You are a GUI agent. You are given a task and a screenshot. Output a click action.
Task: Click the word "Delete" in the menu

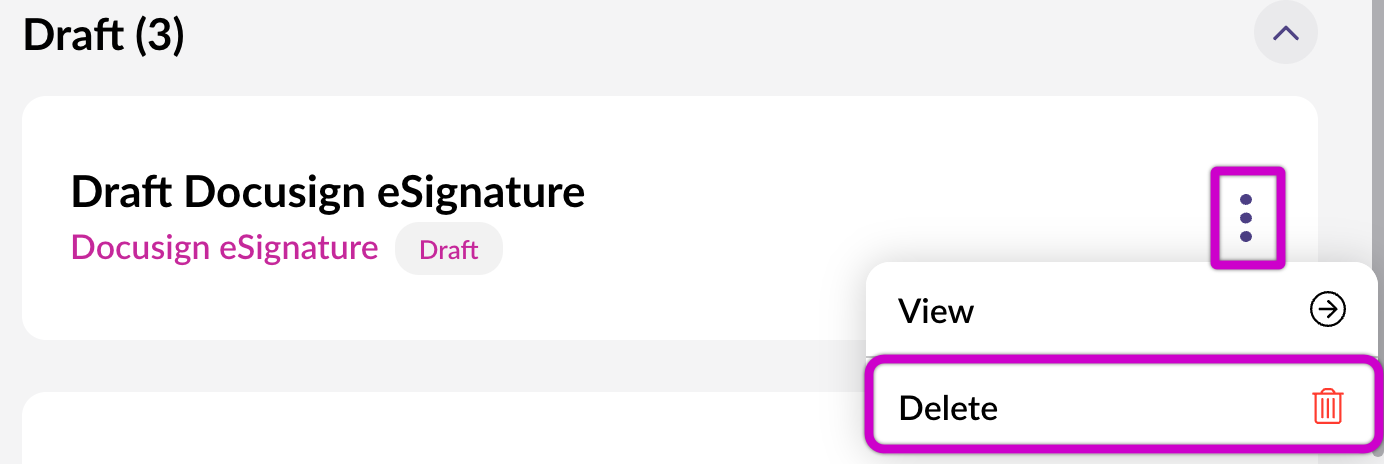pyautogui.click(x=948, y=408)
